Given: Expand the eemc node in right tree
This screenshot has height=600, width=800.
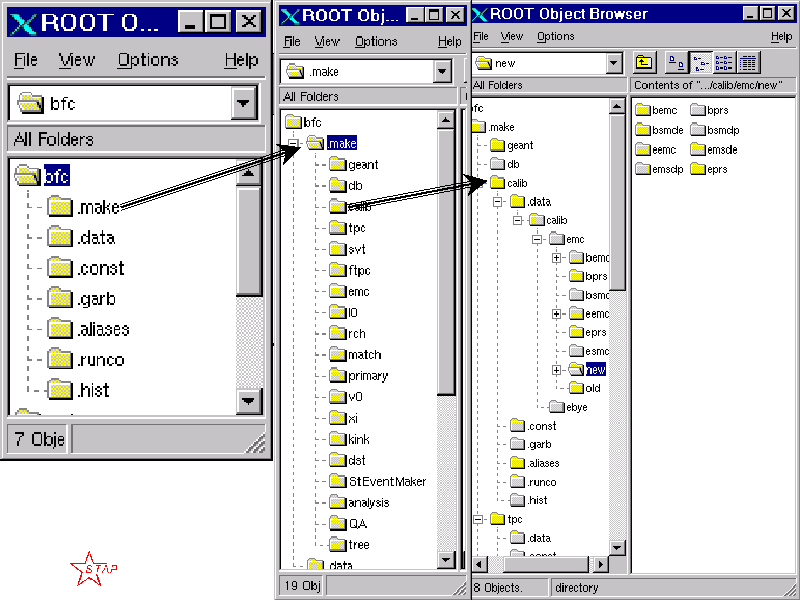Looking at the screenshot, I should (557, 314).
